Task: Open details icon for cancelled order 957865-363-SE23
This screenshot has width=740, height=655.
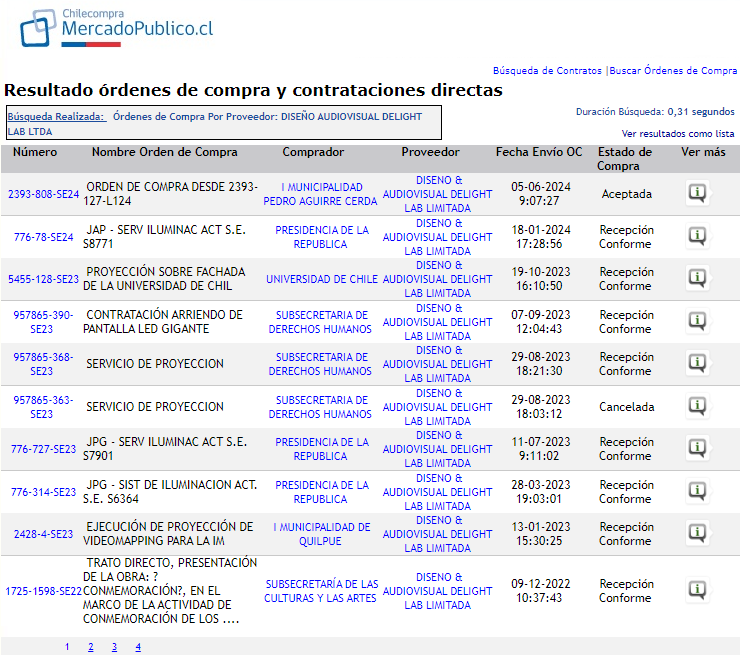Action: click(697, 406)
